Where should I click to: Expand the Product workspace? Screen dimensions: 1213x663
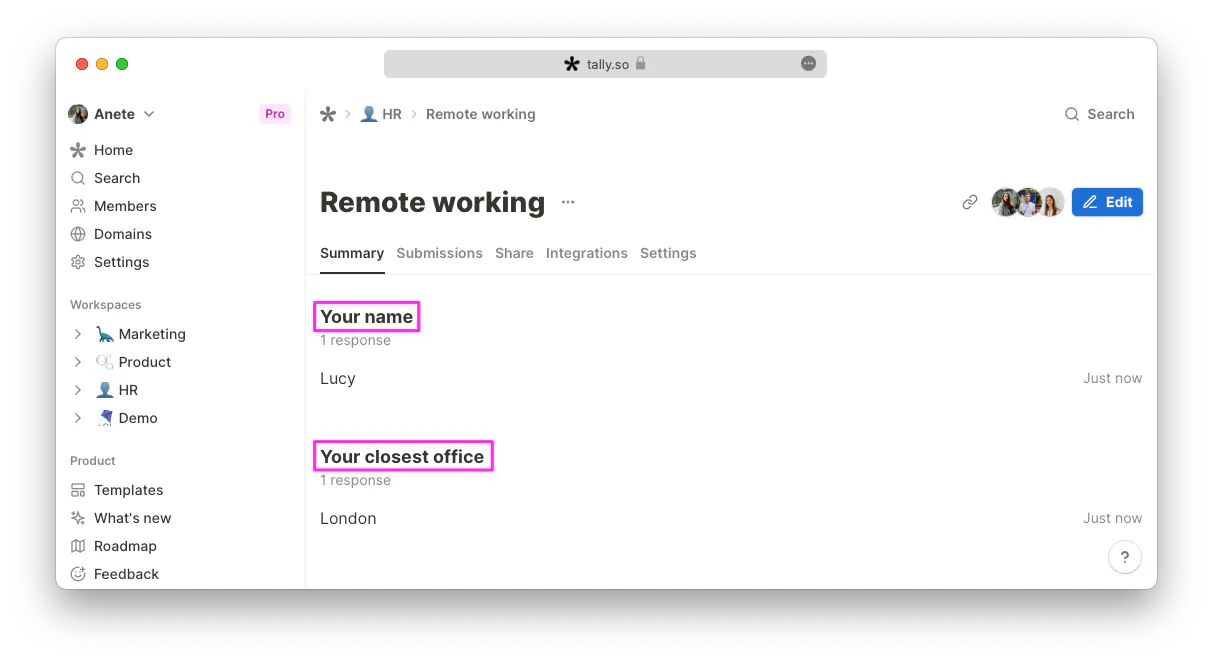tap(78, 362)
